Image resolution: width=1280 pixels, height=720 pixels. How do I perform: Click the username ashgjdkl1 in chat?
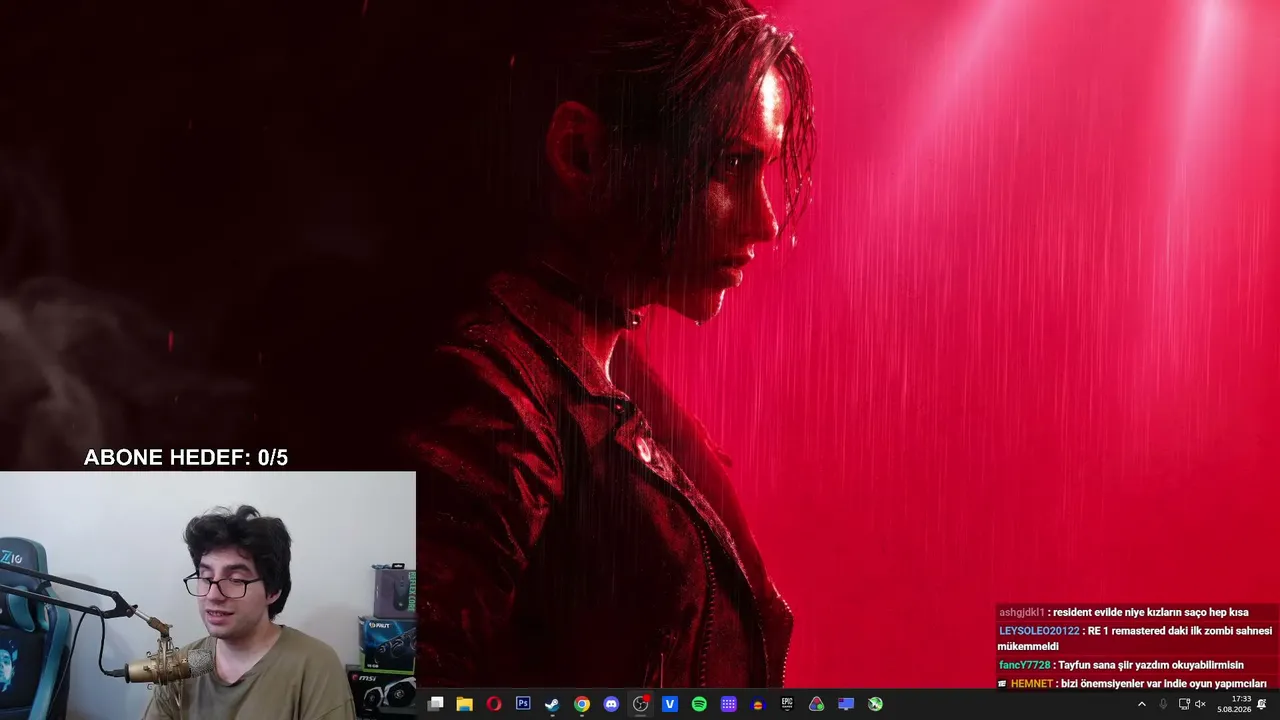point(1021,612)
